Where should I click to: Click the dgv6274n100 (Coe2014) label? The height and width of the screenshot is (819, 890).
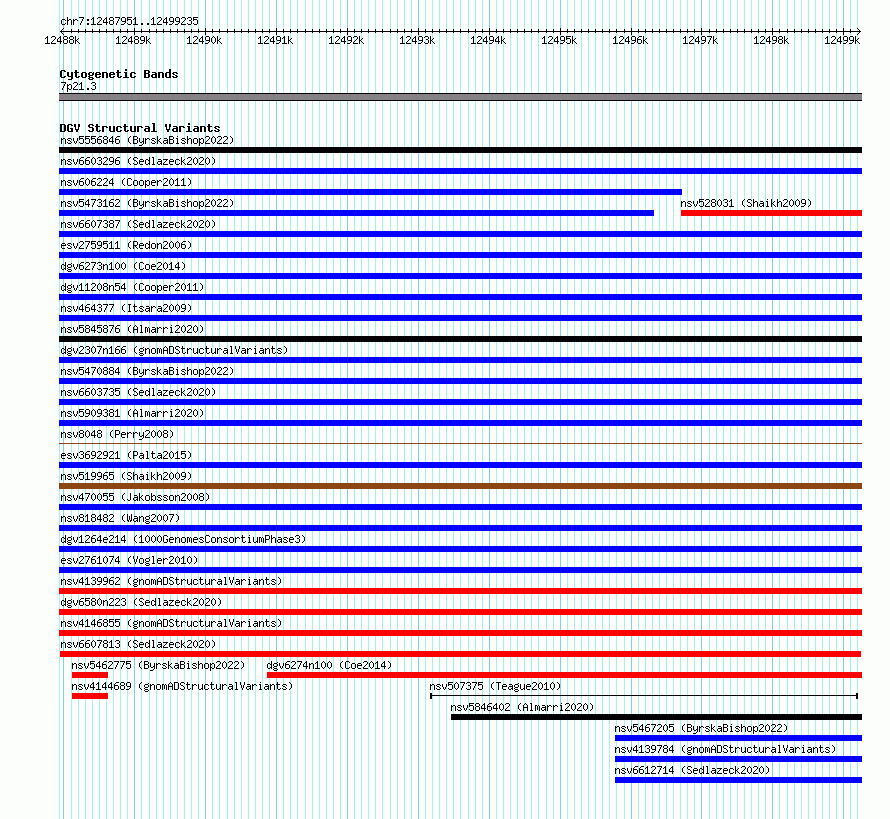[329, 665]
